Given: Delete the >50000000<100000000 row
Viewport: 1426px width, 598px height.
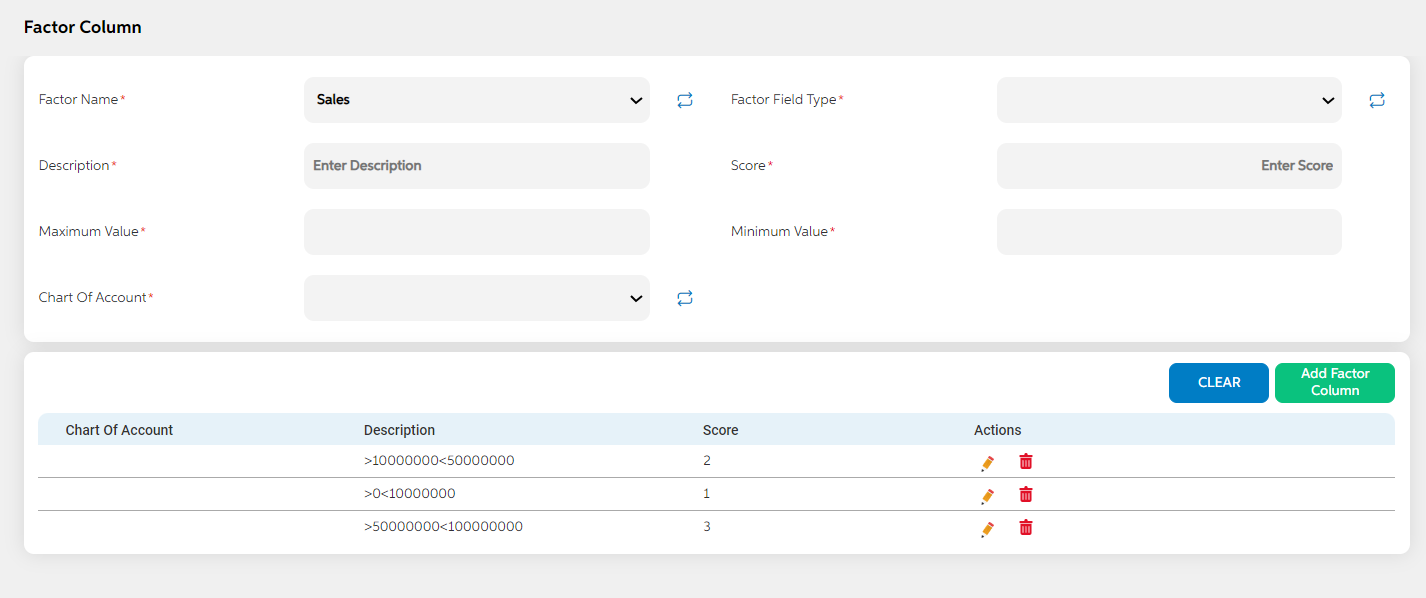Looking at the screenshot, I should (x=1026, y=527).
